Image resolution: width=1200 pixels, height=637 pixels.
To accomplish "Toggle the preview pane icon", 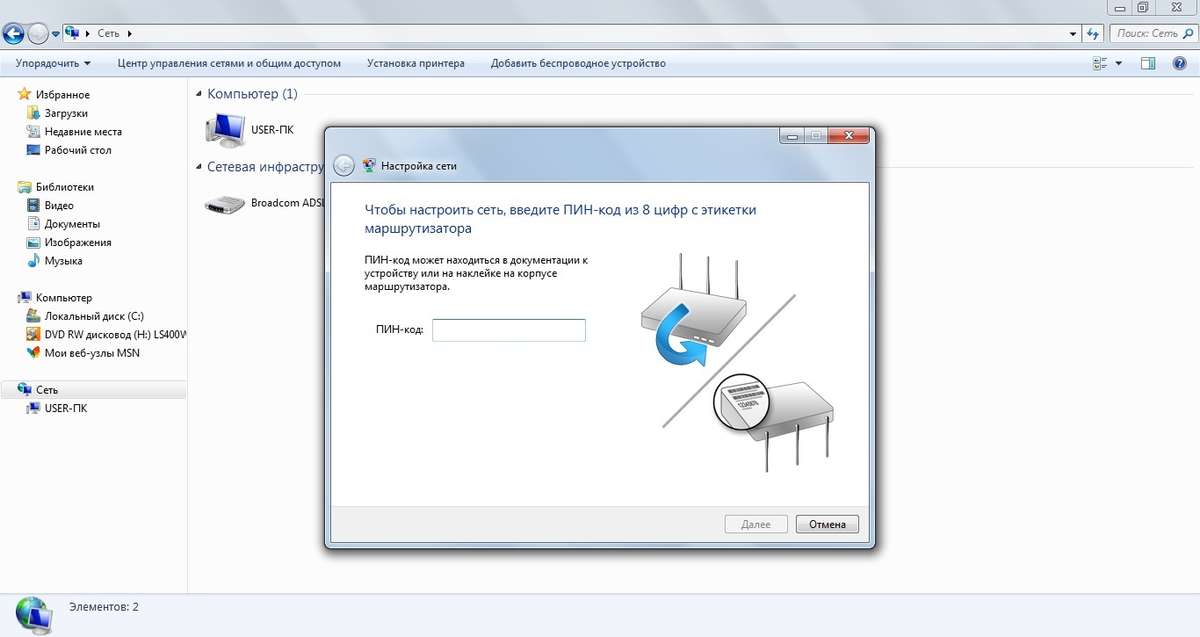I will [x=1148, y=63].
